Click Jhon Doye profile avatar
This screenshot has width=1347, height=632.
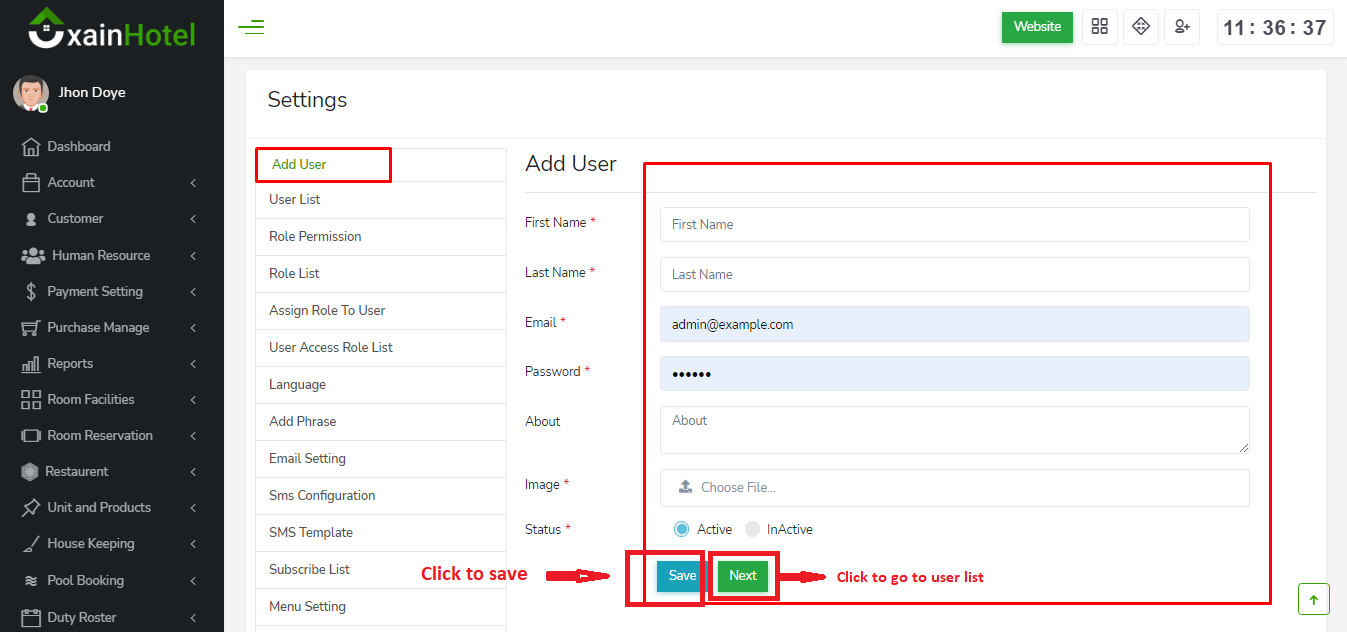[30, 93]
